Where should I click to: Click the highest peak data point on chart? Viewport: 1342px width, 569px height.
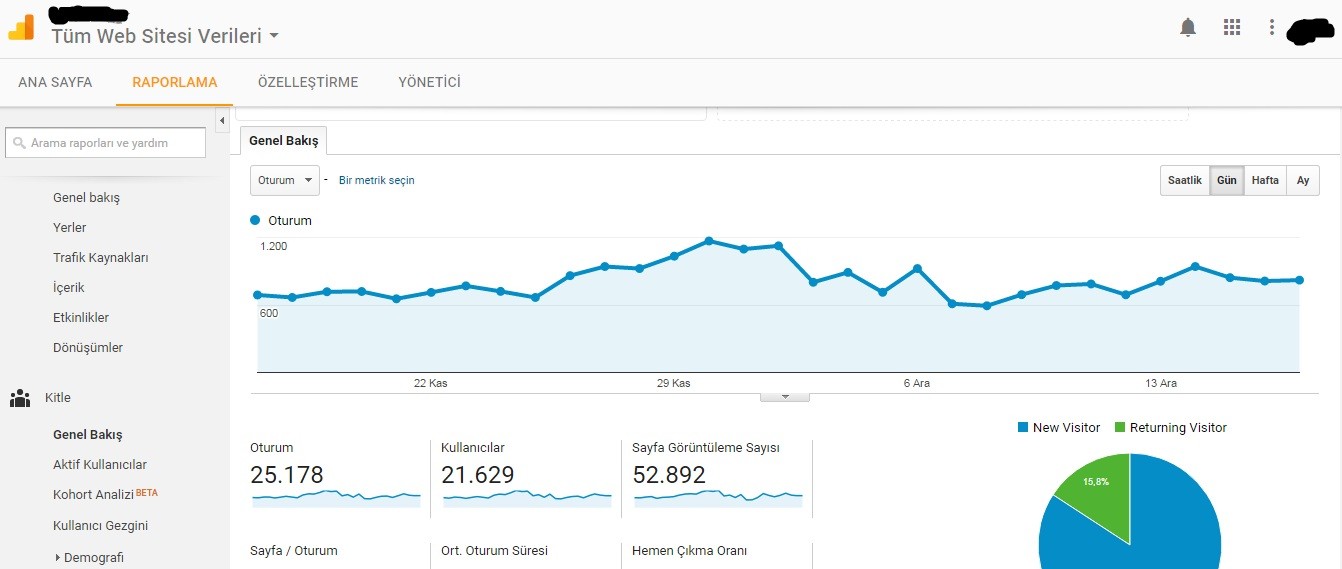[x=709, y=241]
